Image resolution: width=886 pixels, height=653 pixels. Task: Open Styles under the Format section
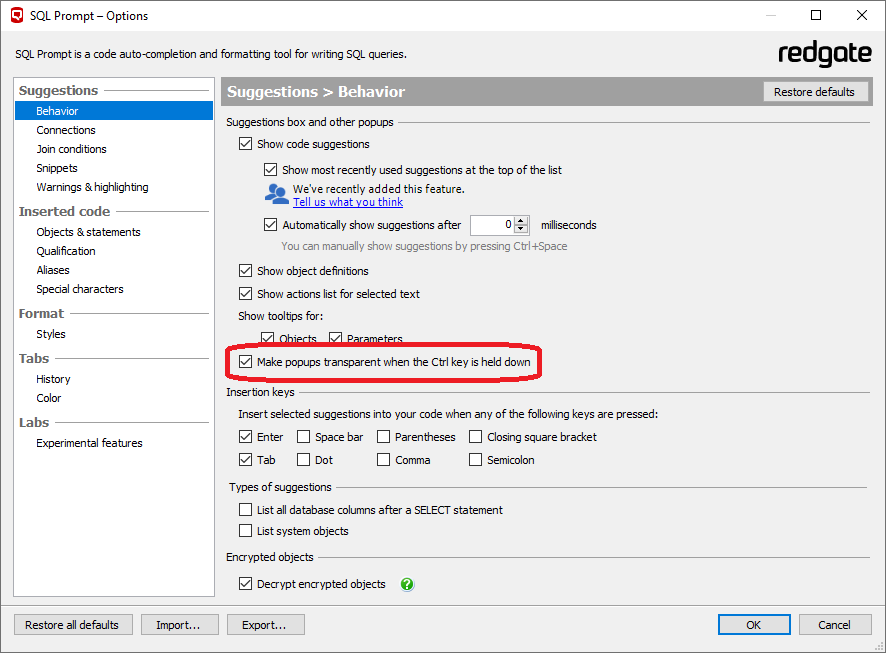click(51, 334)
